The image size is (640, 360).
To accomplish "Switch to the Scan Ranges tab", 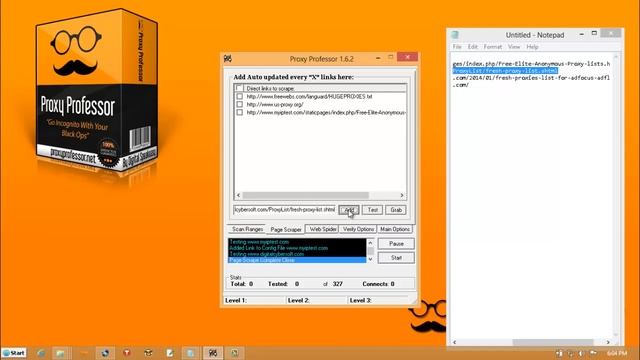I will coord(247,229).
